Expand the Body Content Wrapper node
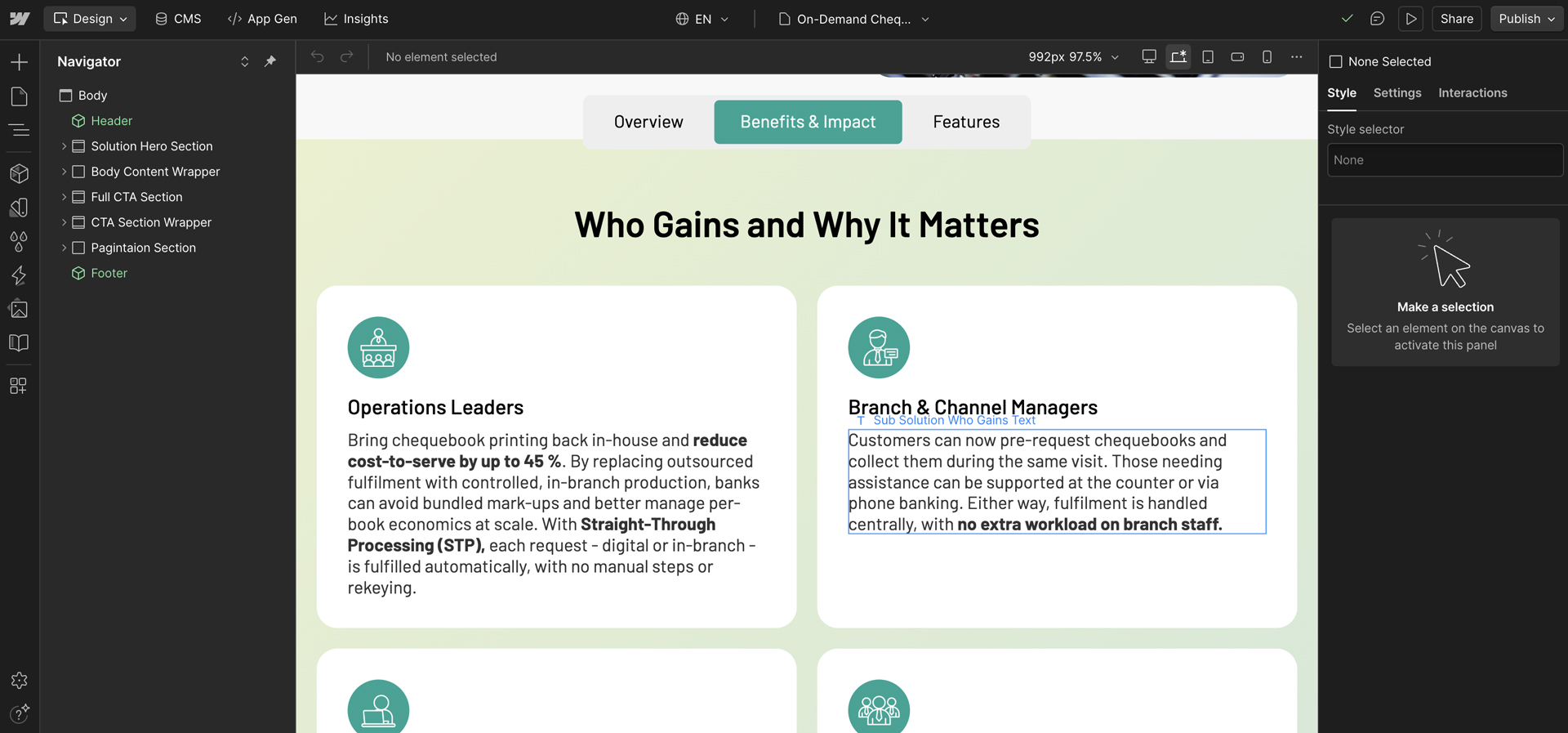 (65, 172)
